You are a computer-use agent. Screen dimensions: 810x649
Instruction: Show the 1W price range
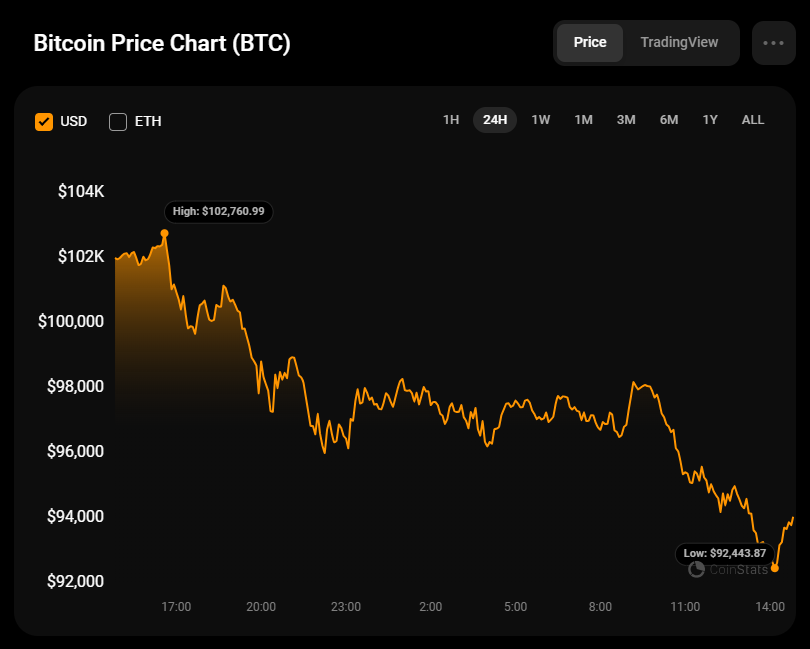click(540, 120)
